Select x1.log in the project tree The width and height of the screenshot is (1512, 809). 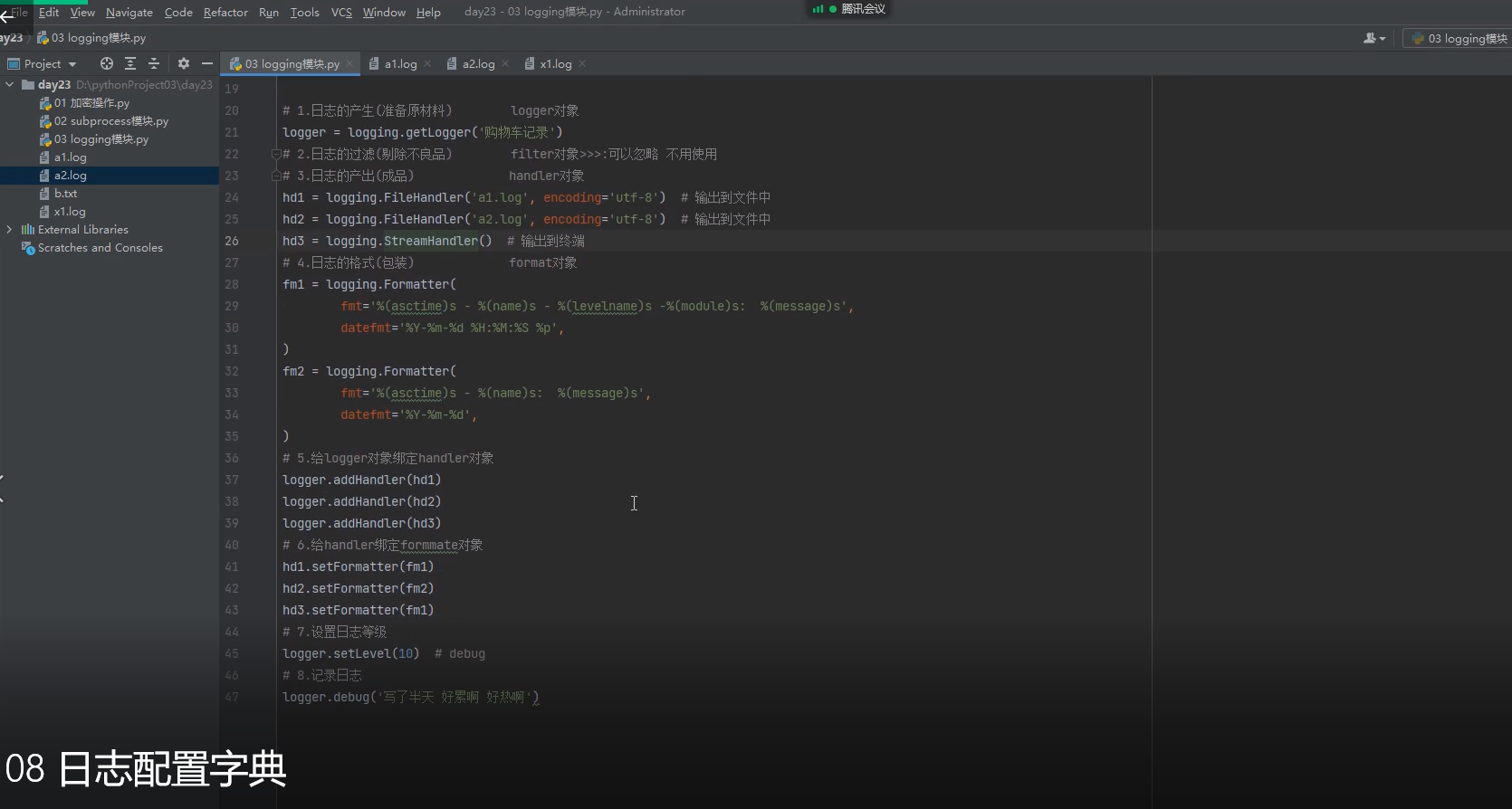click(70, 212)
